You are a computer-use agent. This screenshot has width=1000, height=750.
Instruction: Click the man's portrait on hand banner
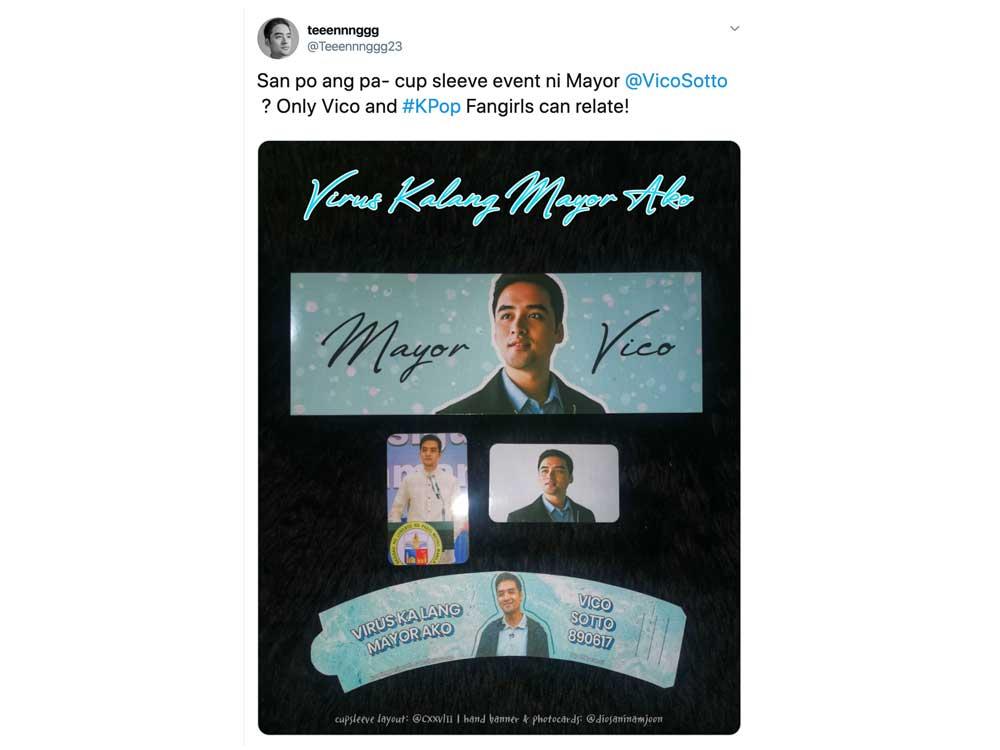[x=521, y=344]
